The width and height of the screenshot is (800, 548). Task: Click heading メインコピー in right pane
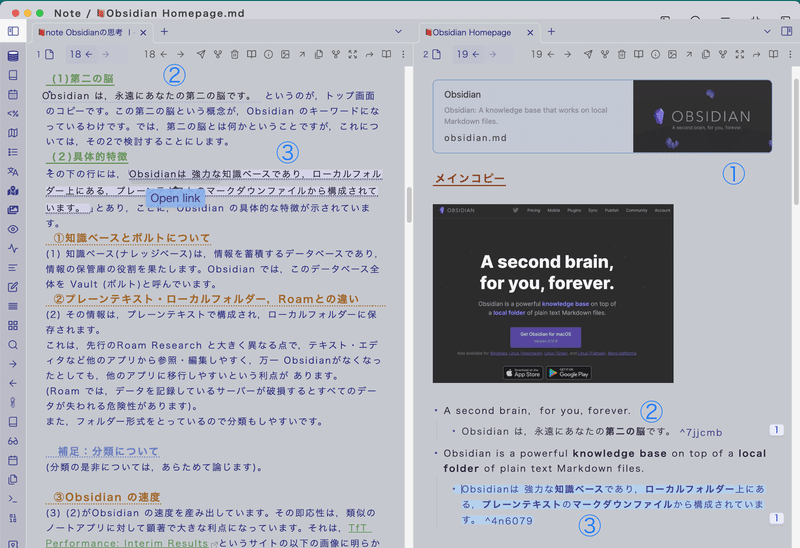469,179
